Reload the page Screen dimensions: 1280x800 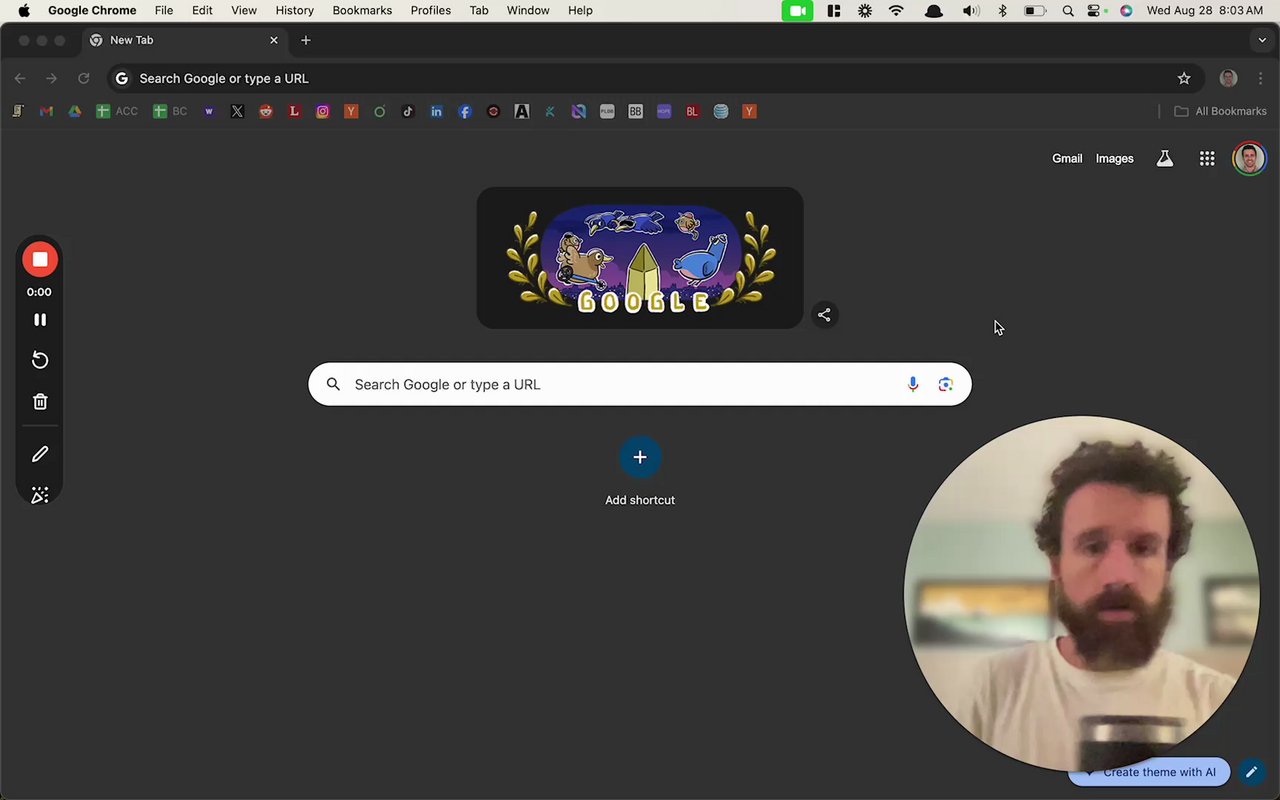click(84, 78)
